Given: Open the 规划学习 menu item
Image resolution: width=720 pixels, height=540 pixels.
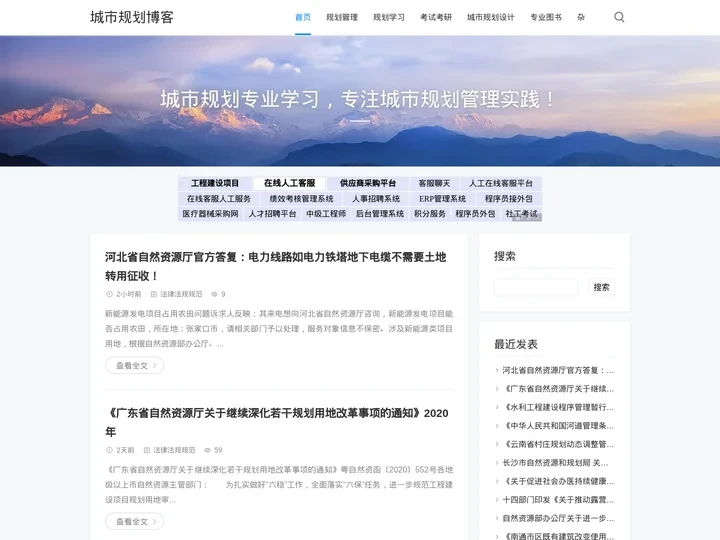Looking at the screenshot, I should pyautogui.click(x=388, y=17).
